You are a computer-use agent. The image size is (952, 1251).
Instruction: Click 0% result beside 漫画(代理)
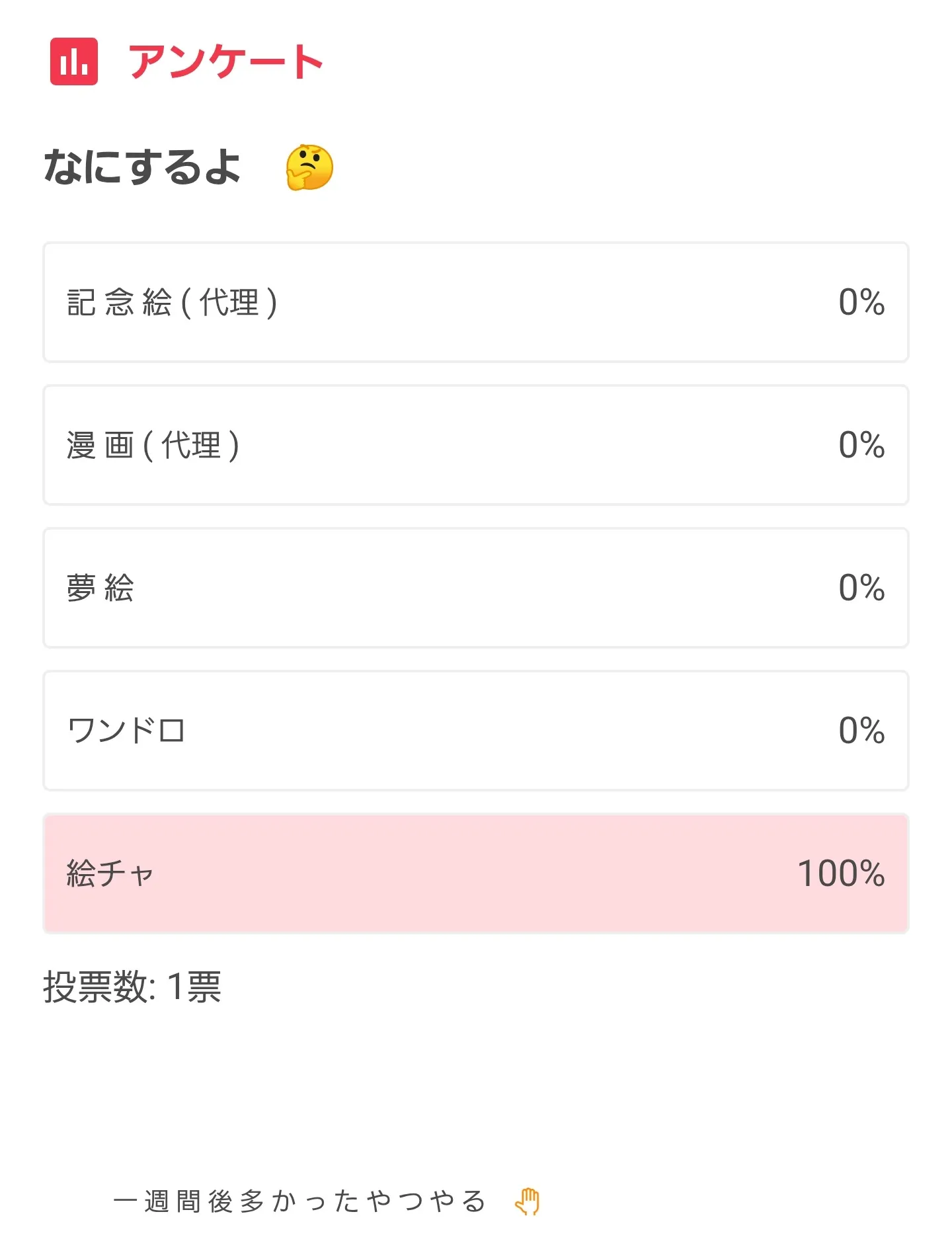click(x=861, y=445)
